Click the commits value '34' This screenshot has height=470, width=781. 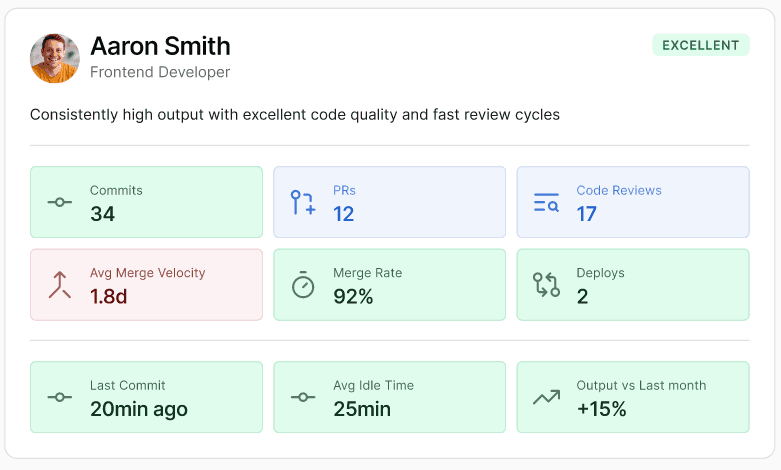click(x=103, y=214)
